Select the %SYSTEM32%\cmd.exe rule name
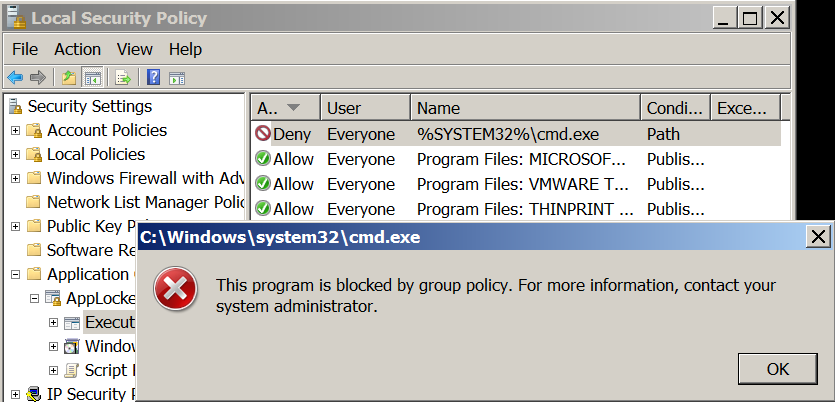The image size is (835, 402). coord(507,134)
